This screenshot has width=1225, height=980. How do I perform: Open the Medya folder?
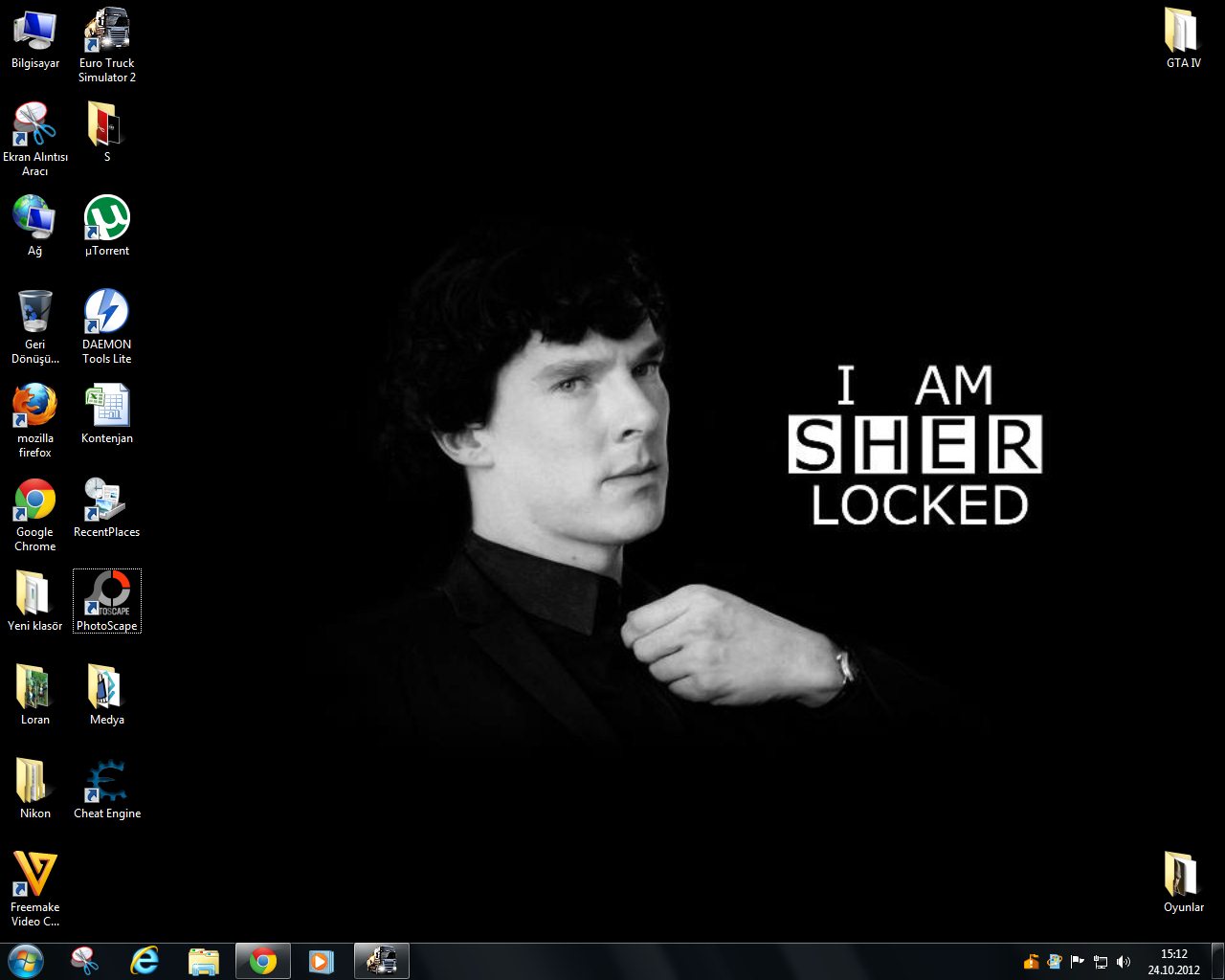click(x=107, y=695)
